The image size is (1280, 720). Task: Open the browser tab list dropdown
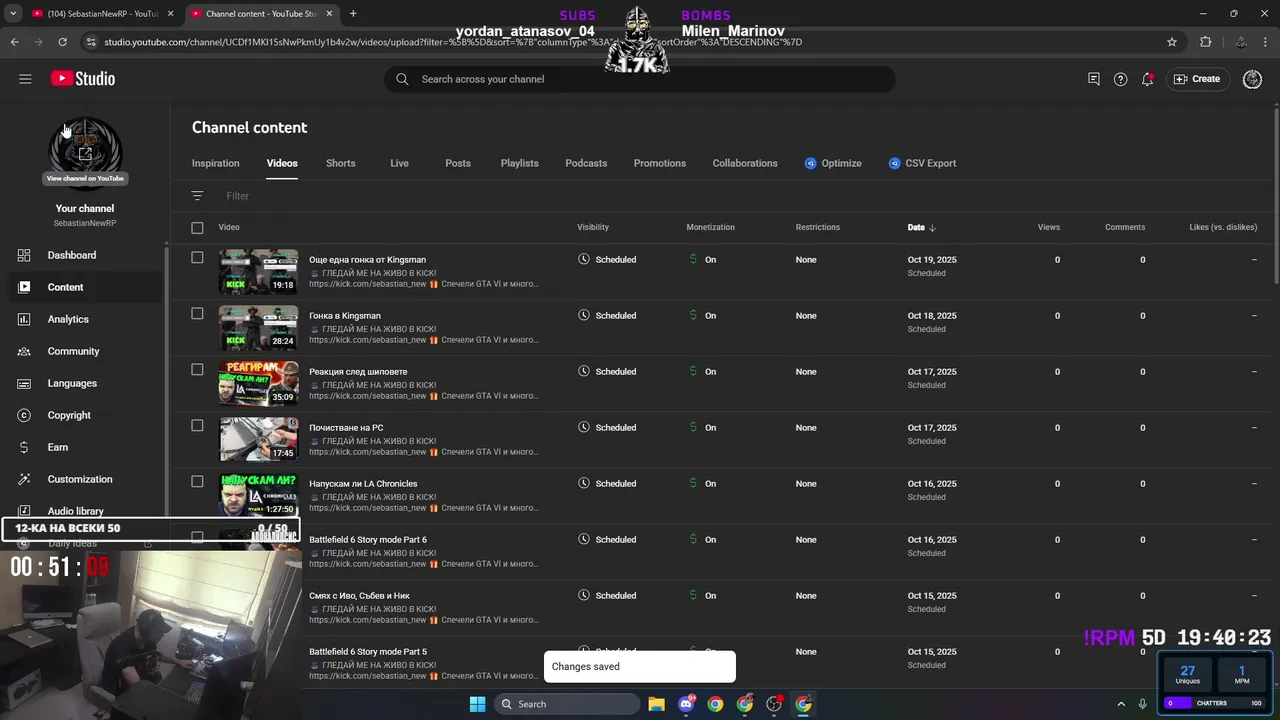pos(13,14)
